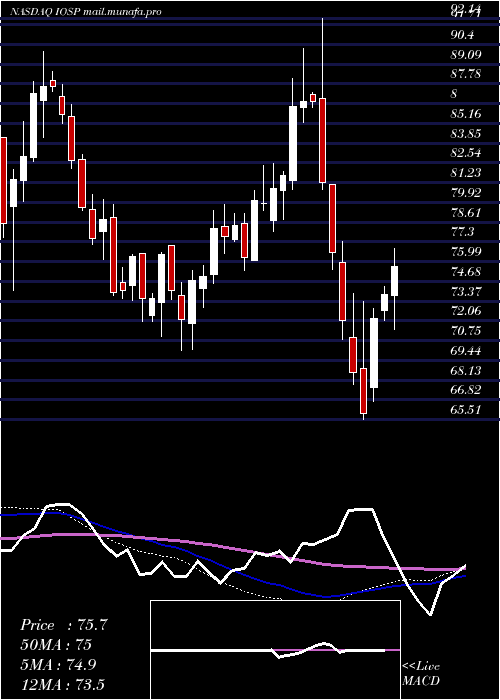Click the 68.13 price axis label
The height and width of the screenshot is (700, 500).
466,370
